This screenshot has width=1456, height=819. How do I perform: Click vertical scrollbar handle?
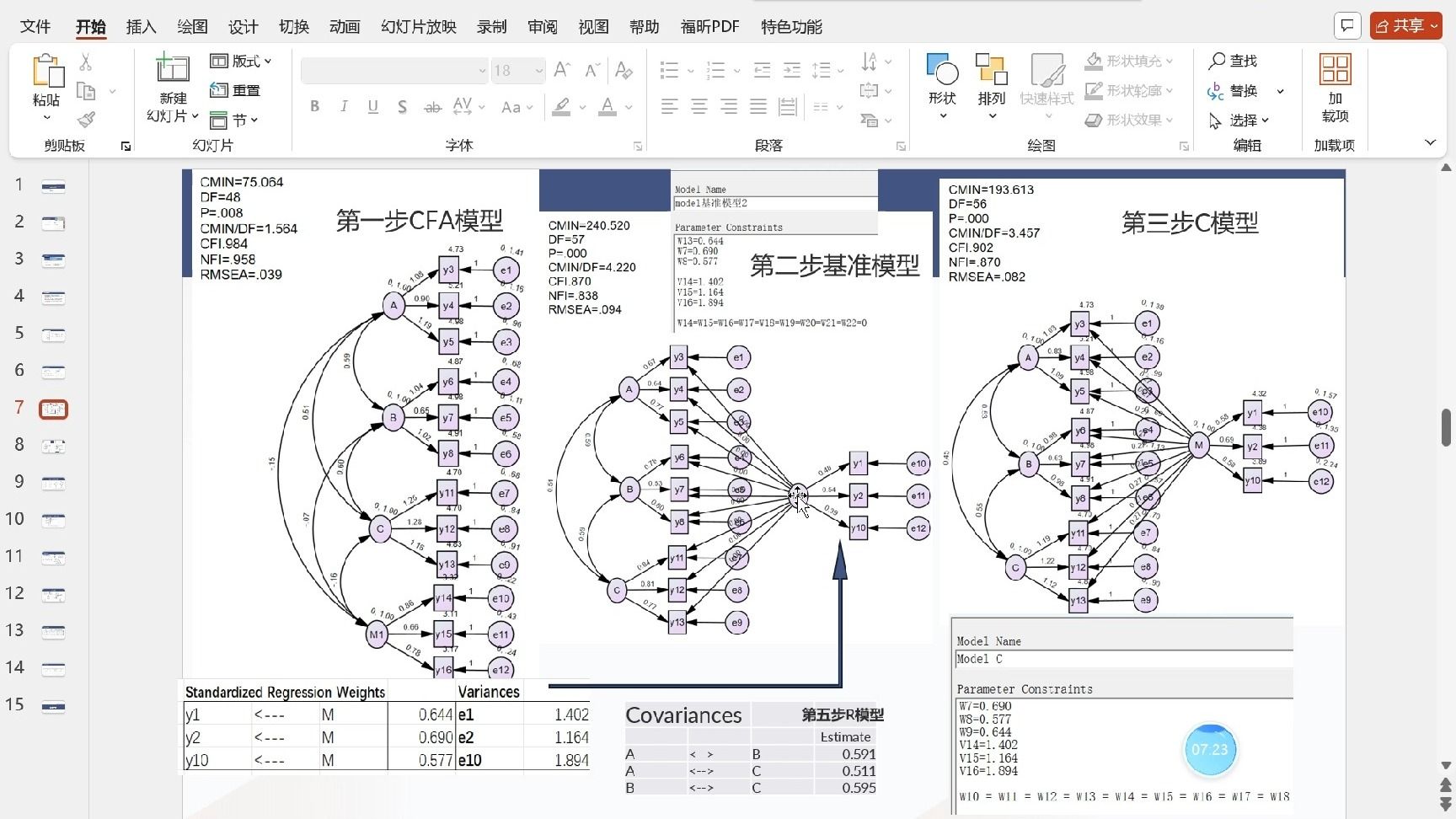[1447, 427]
